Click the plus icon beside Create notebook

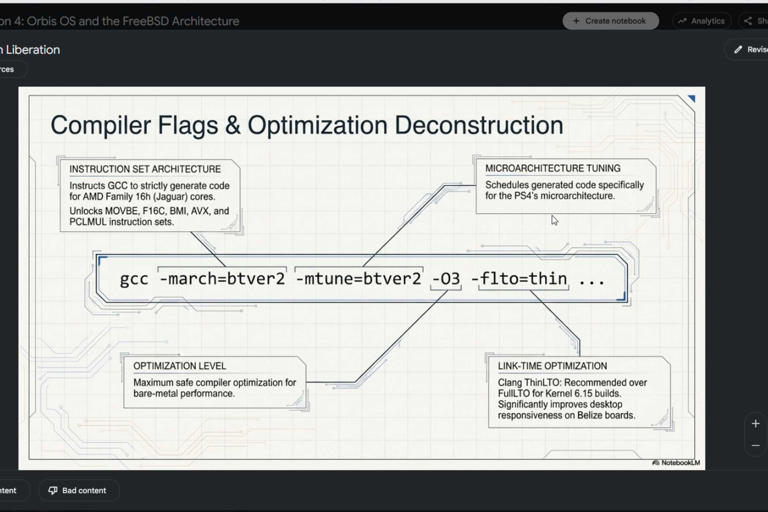pos(576,21)
